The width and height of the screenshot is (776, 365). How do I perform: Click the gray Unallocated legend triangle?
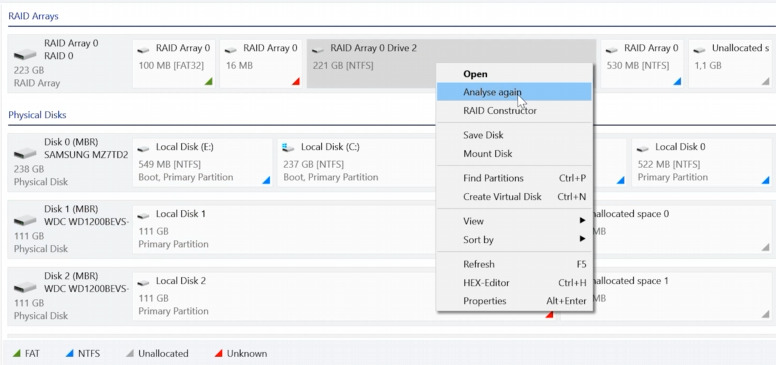pos(130,354)
